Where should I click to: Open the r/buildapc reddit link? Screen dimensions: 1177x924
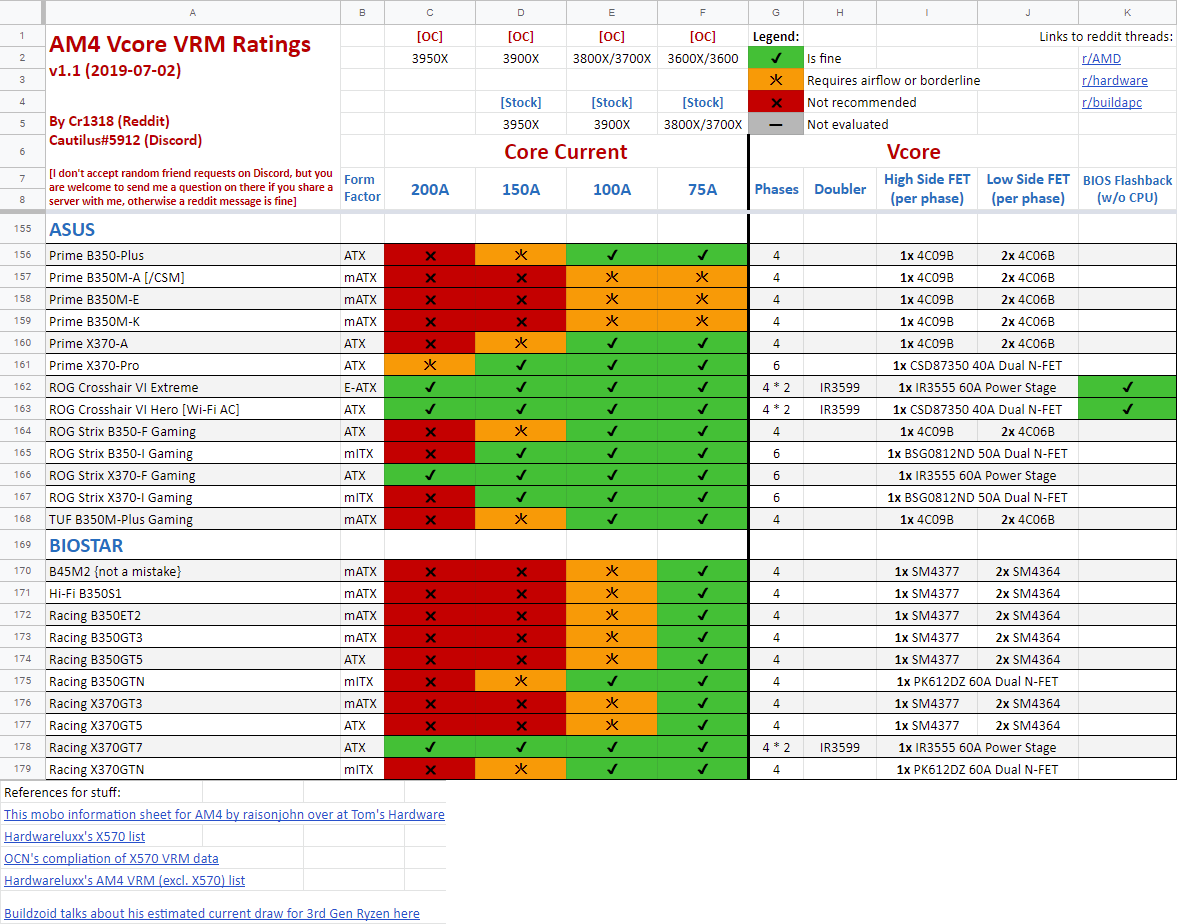point(1111,102)
